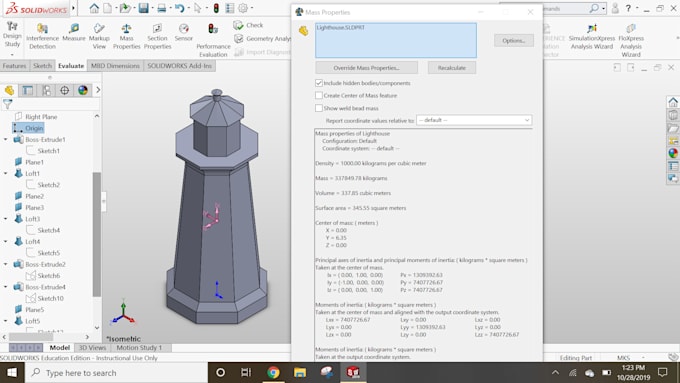
Task: Click the Recalculate button
Action: [x=451, y=68]
